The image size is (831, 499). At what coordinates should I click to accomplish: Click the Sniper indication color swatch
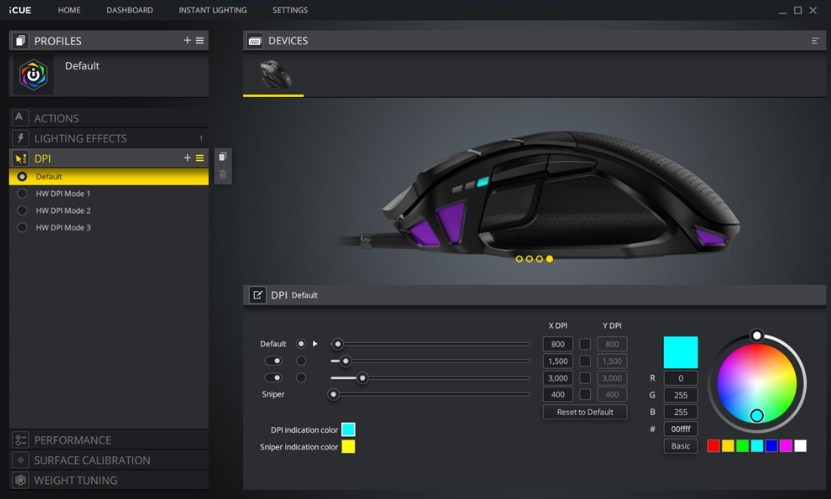coord(348,447)
